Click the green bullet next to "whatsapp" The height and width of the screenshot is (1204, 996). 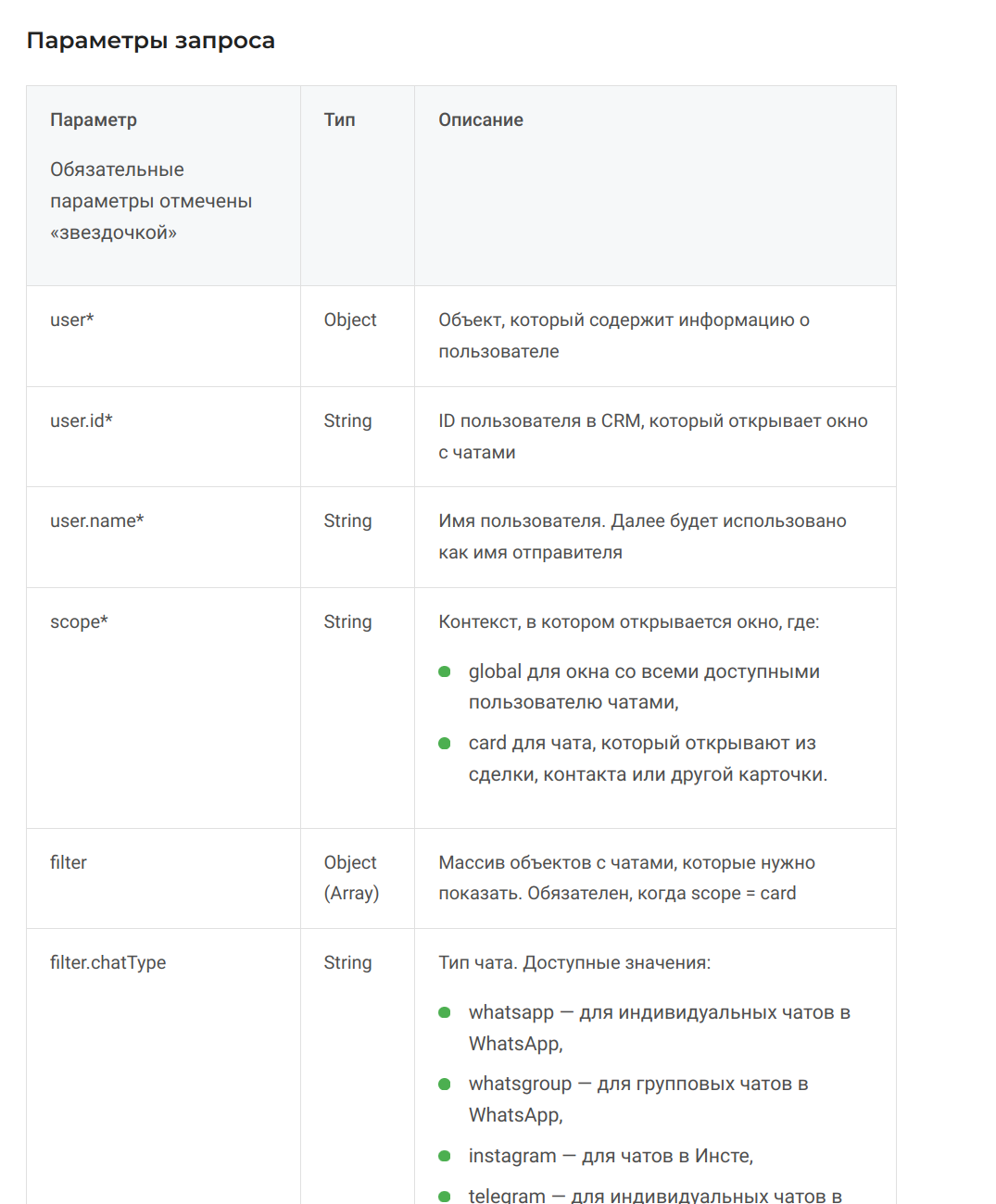445,1012
